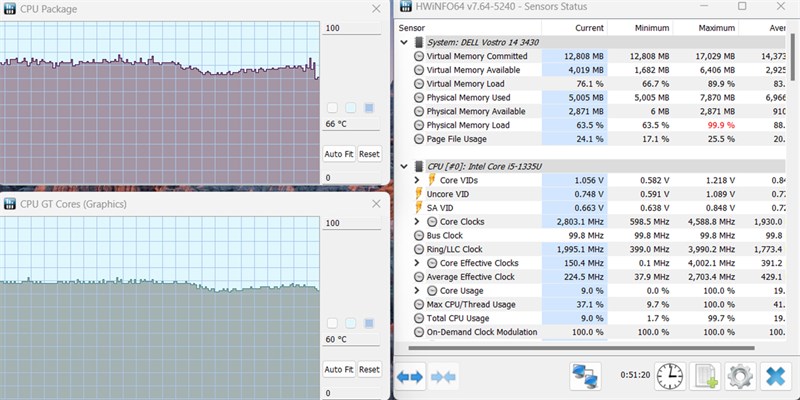Viewport: 800px width, 400px height.
Task: Click the log file with plus icon
Action: (705, 377)
